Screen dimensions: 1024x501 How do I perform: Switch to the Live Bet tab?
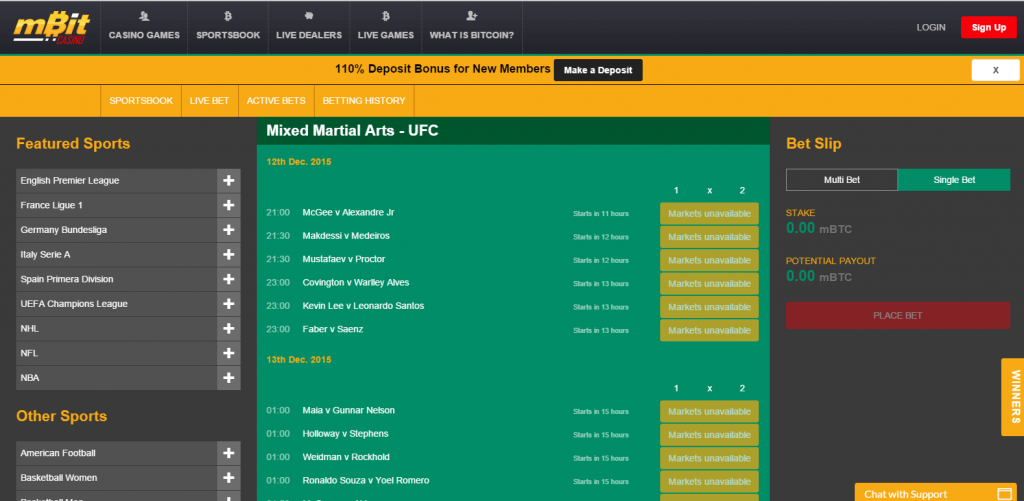(x=210, y=101)
